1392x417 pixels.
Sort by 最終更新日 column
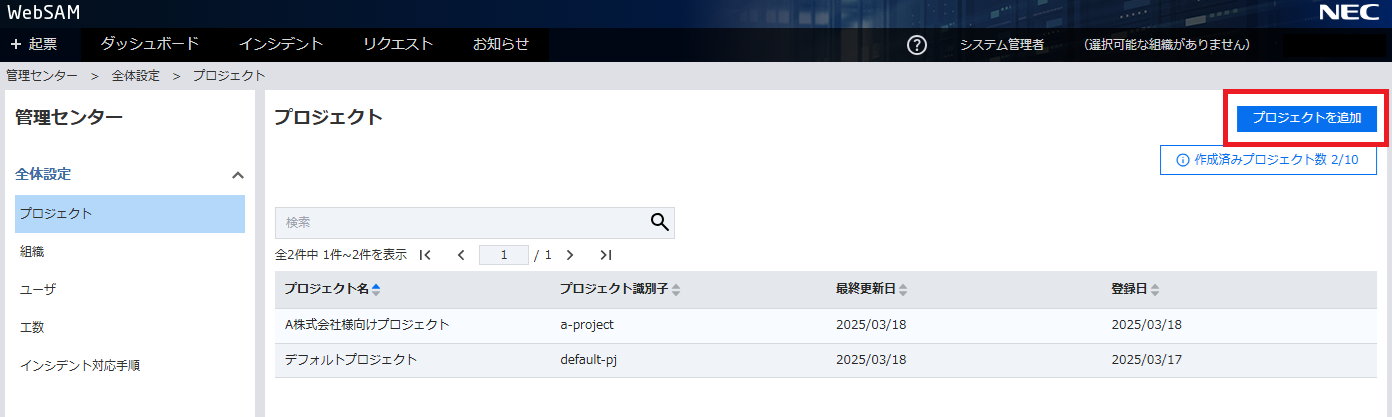pyautogui.click(x=902, y=290)
